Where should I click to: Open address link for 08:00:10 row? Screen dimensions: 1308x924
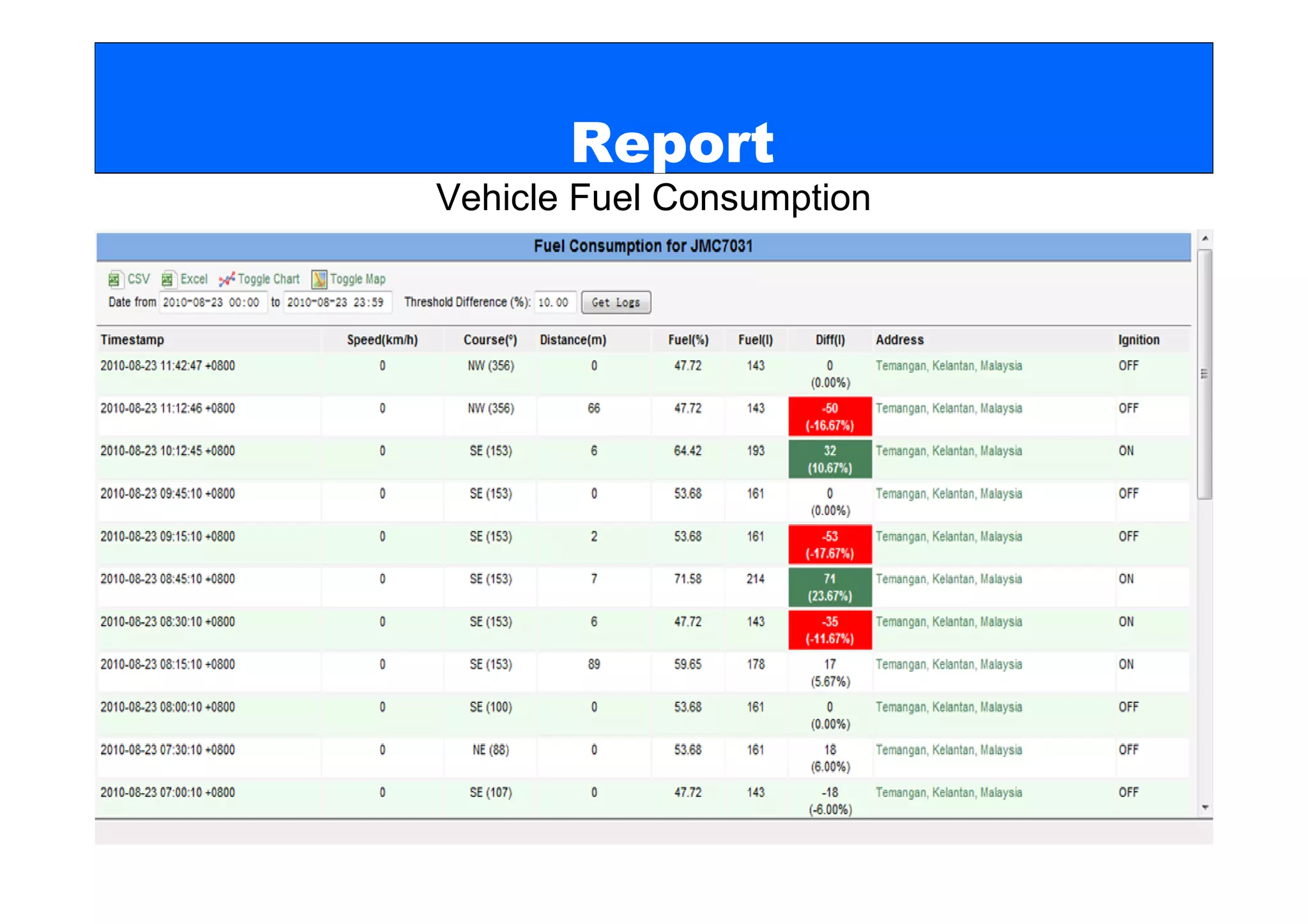[x=948, y=708]
